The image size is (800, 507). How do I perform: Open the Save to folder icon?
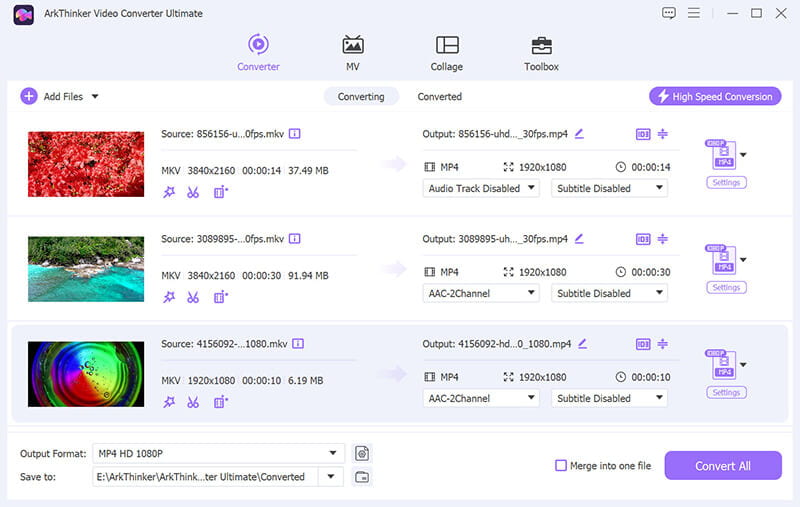click(x=362, y=477)
